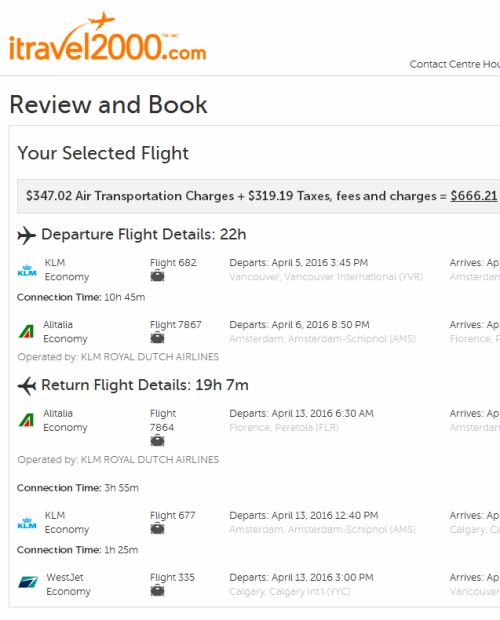Click the WestJet logo beside Flight 335
The image size is (500, 620).
point(28,582)
